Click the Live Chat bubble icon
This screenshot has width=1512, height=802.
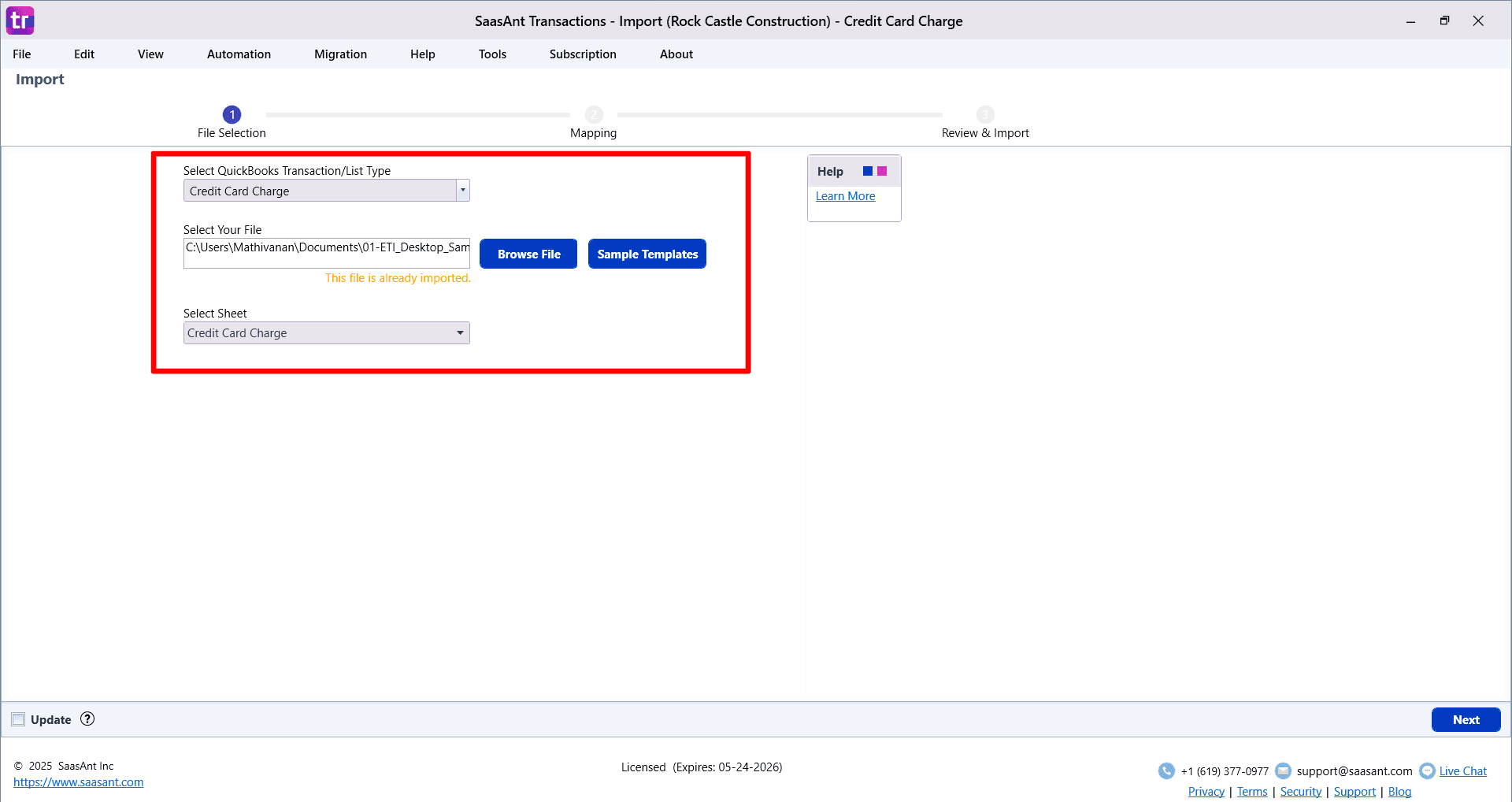pyautogui.click(x=1427, y=770)
